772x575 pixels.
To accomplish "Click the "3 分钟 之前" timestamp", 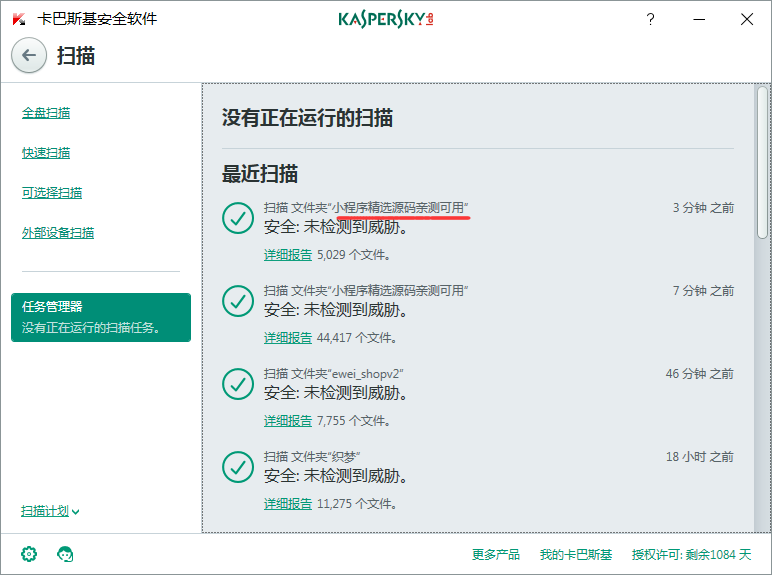I will click(703, 208).
